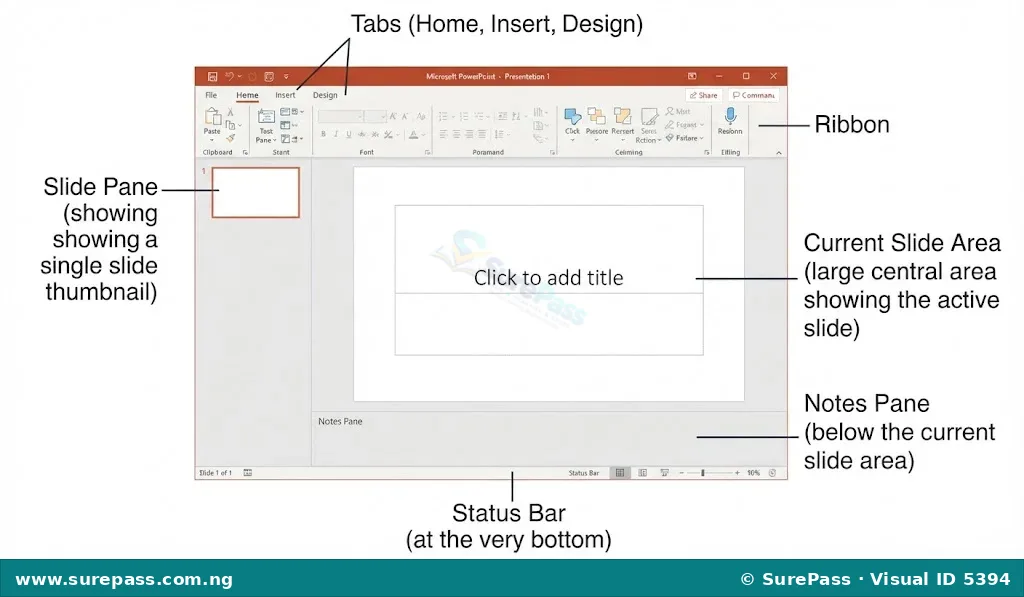Click the Format Painter brush icon
Image resolution: width=1024 pixels, height=597 pixels.
pos(231,138)
